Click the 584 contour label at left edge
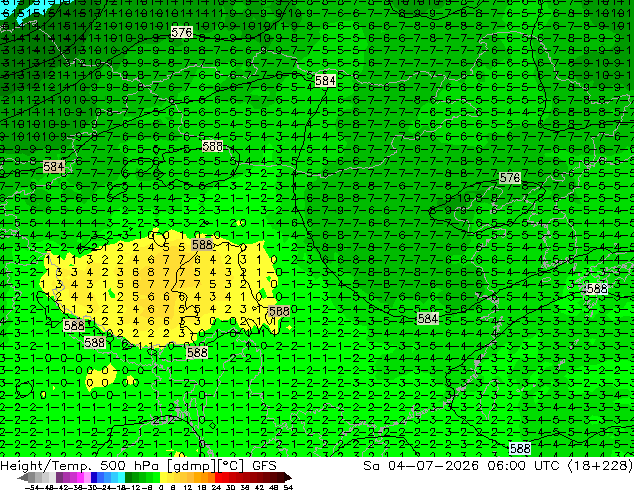 click(x=54, y=166)
